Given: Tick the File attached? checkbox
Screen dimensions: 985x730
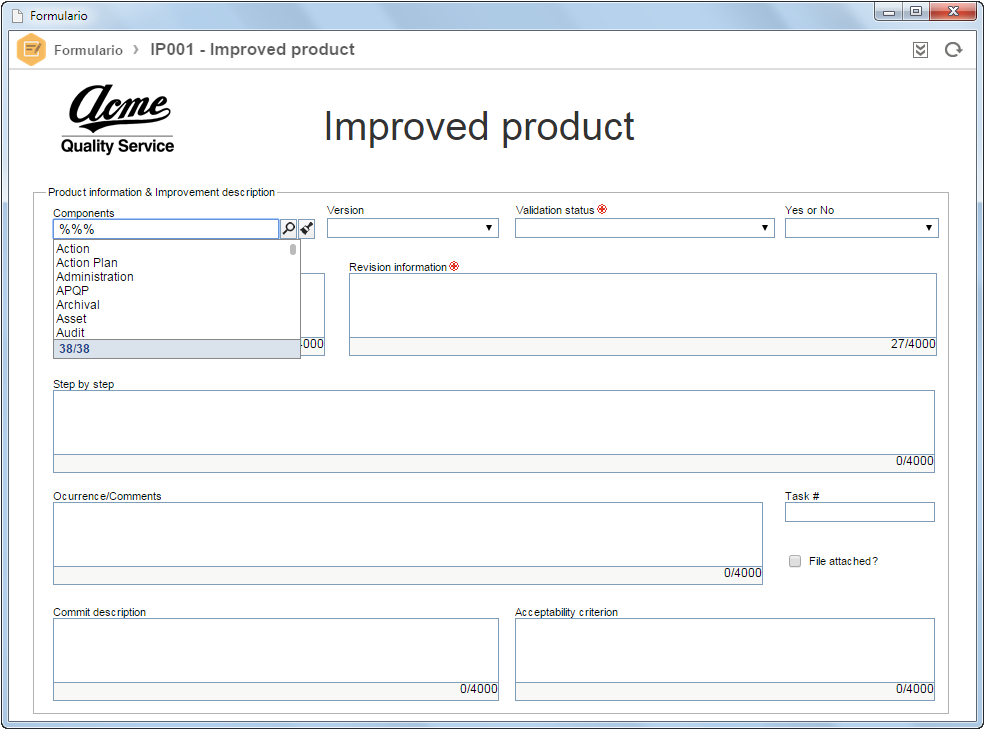Looking at the screenshot, I should pyautogui.click(x=795, y=561).
